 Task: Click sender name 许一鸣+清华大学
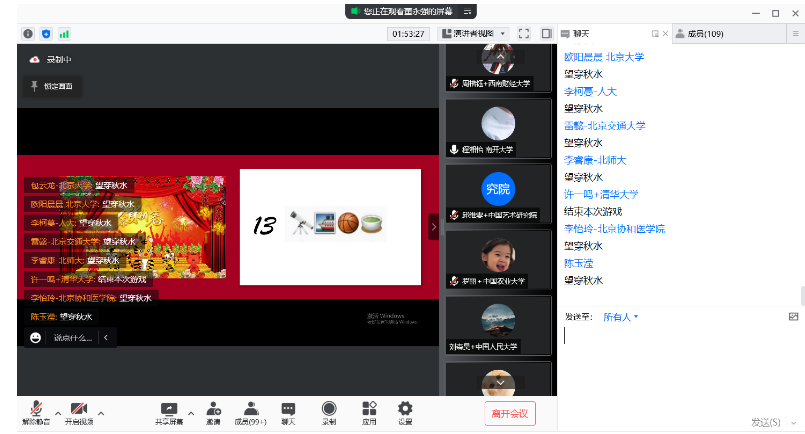(x=601, y=195)
